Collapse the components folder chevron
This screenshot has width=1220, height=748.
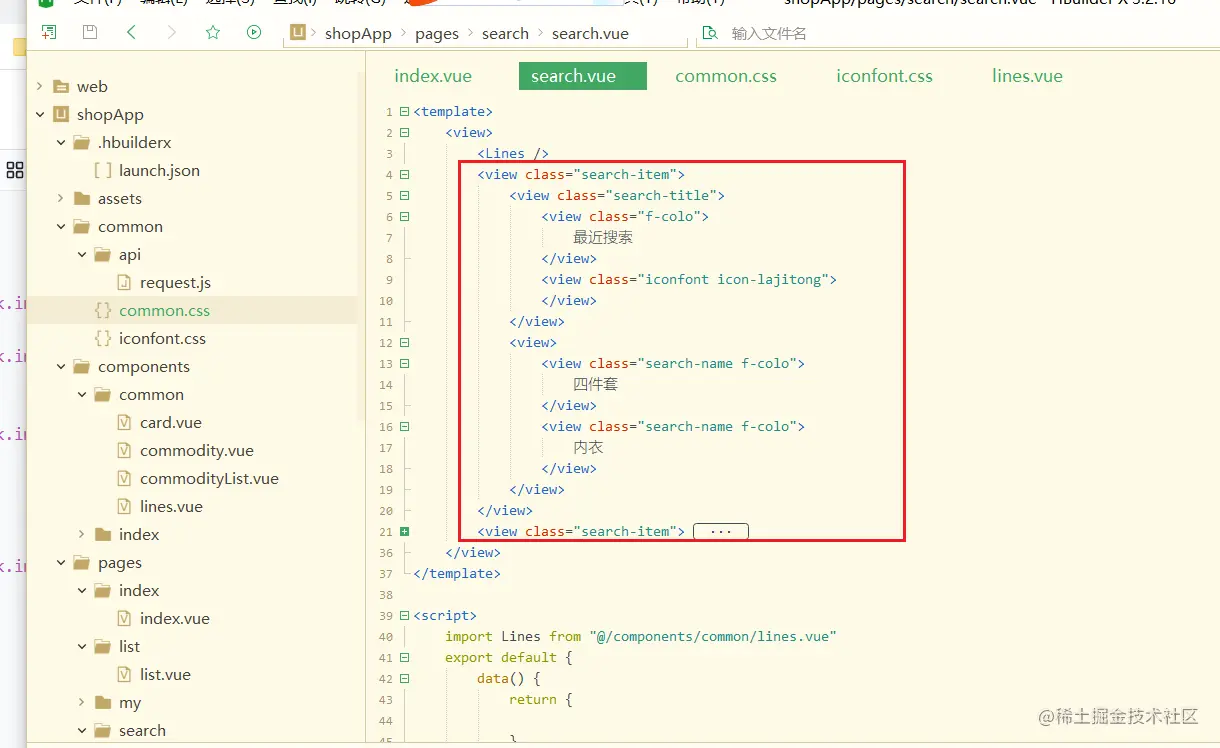click(61, 366)
